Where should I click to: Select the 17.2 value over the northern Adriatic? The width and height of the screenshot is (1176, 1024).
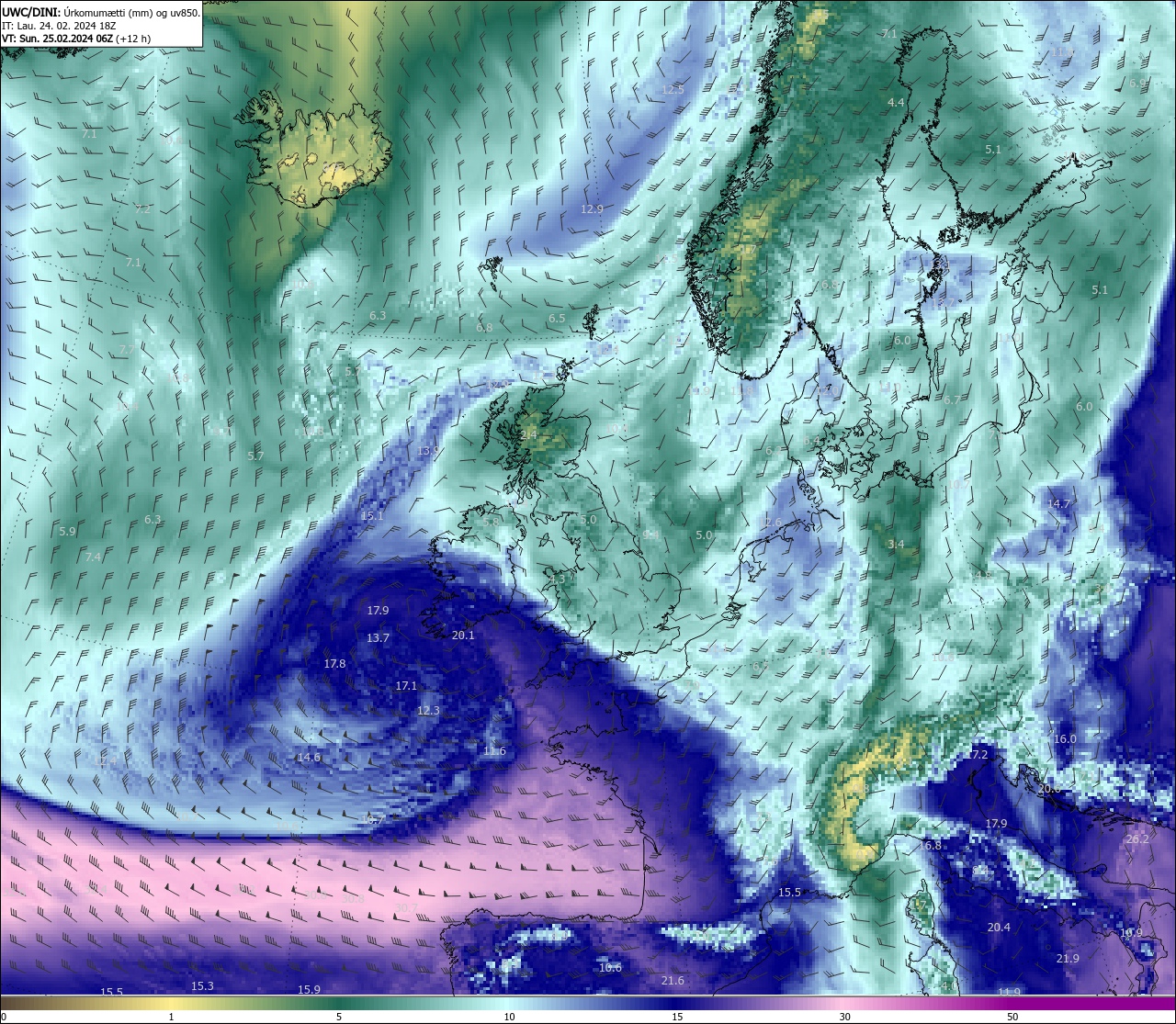pyautogui.click(x=978, y=755)
